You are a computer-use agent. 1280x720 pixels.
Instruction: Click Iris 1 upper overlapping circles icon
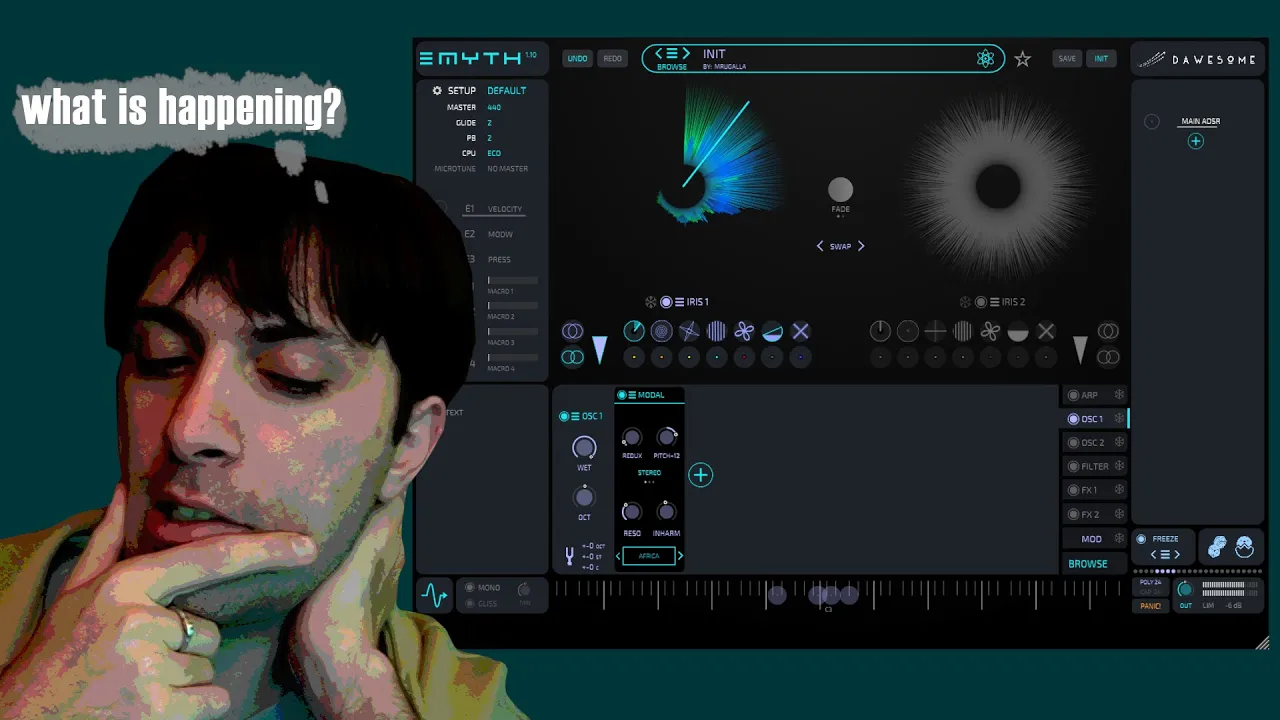[572, 331]
